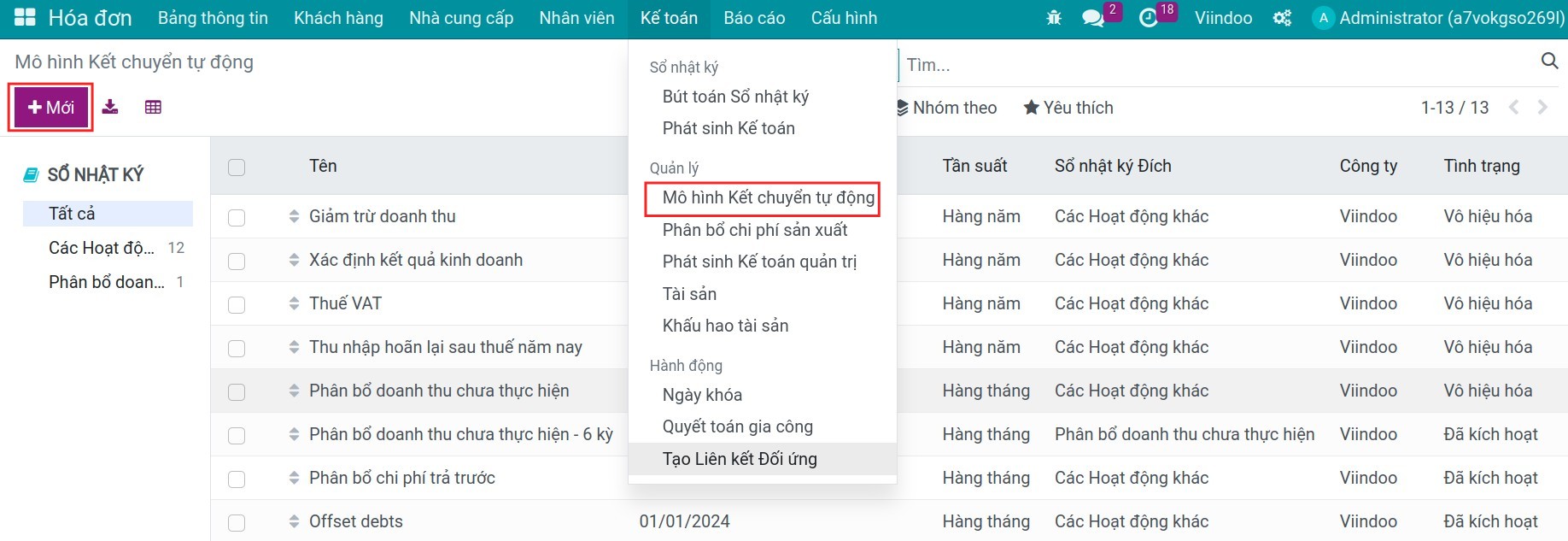Screen dimensions: 1568x541
Task: Open the Khách hàng menu
Action: [338, 18]
